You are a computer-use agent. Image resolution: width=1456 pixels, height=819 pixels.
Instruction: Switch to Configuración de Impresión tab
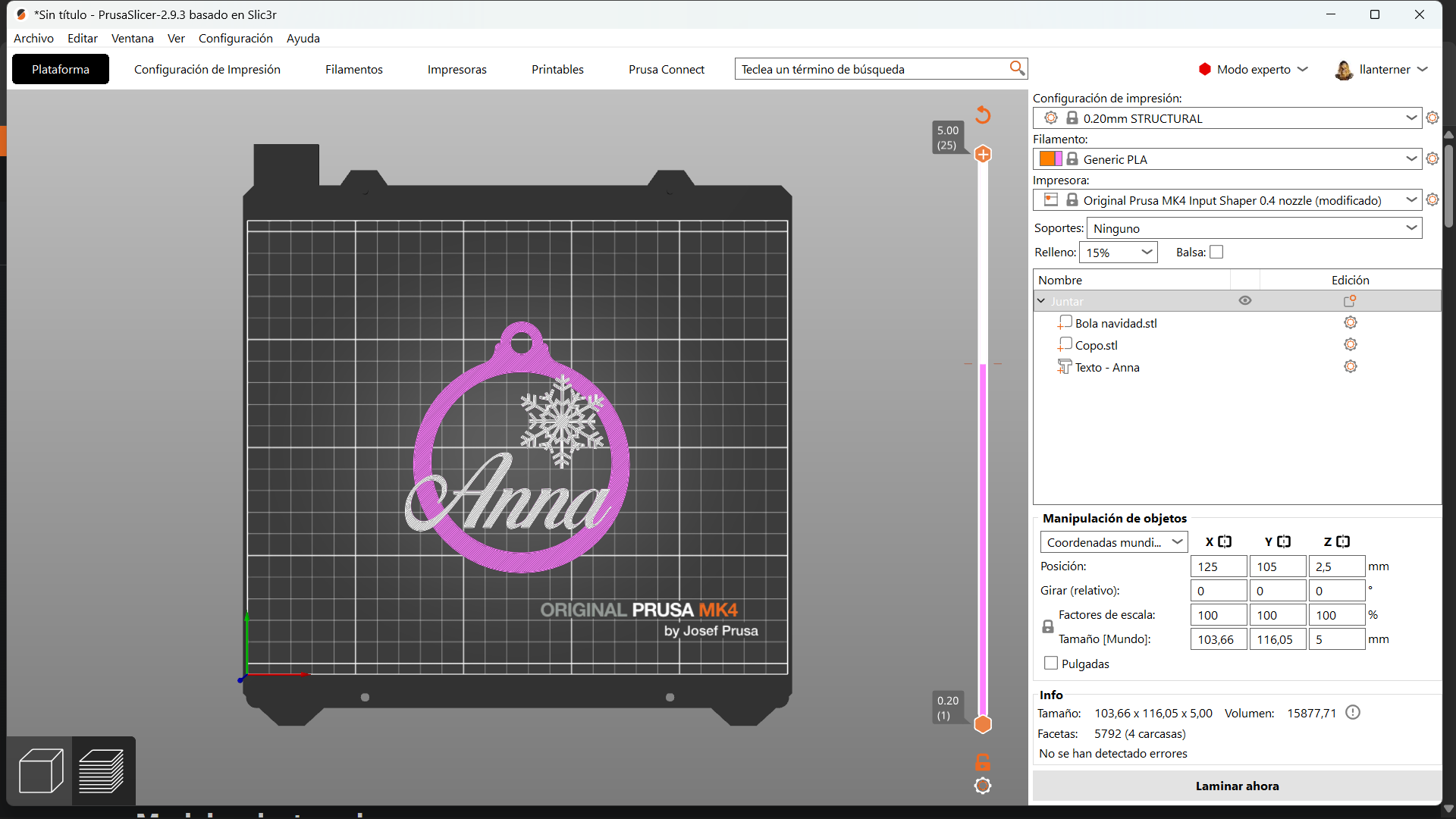coord(207,69)
